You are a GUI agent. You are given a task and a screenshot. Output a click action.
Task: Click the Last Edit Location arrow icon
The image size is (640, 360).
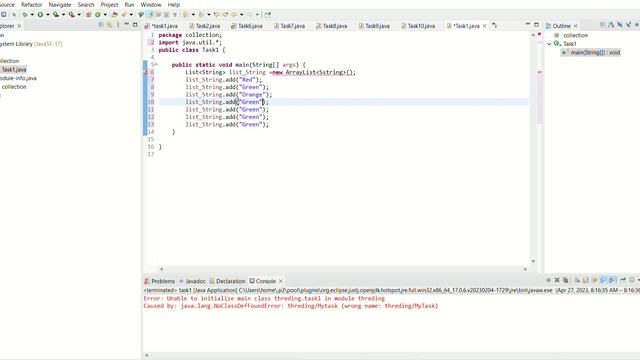point(217,14)
